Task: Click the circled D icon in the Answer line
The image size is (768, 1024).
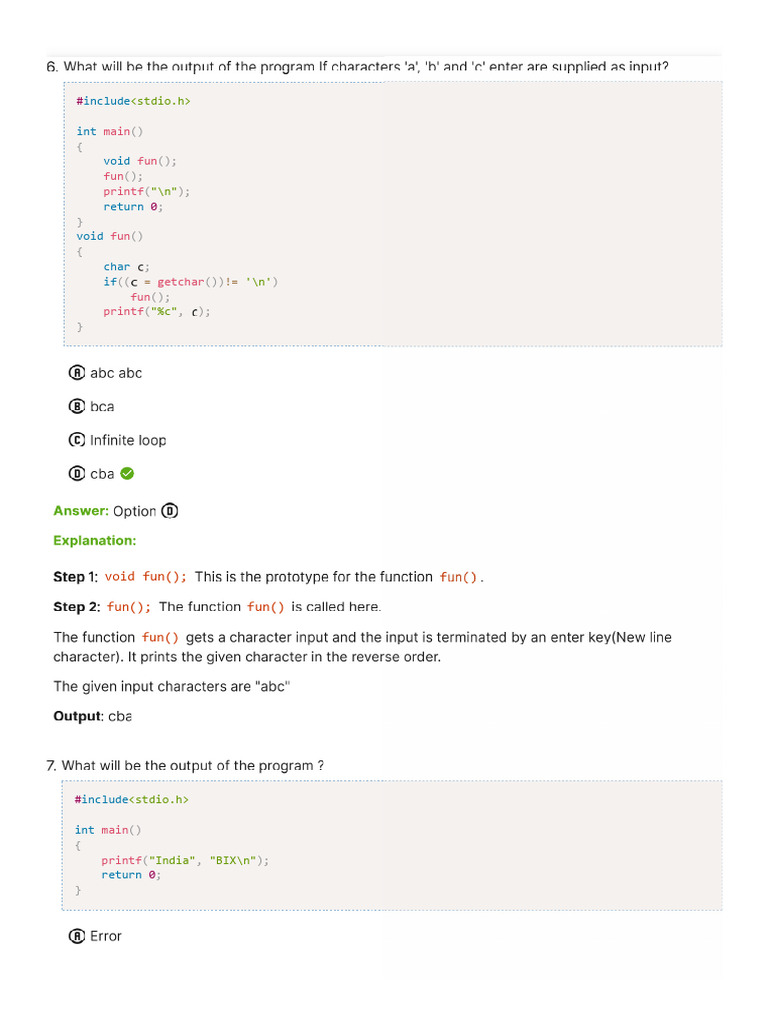Action: [170, 511]
